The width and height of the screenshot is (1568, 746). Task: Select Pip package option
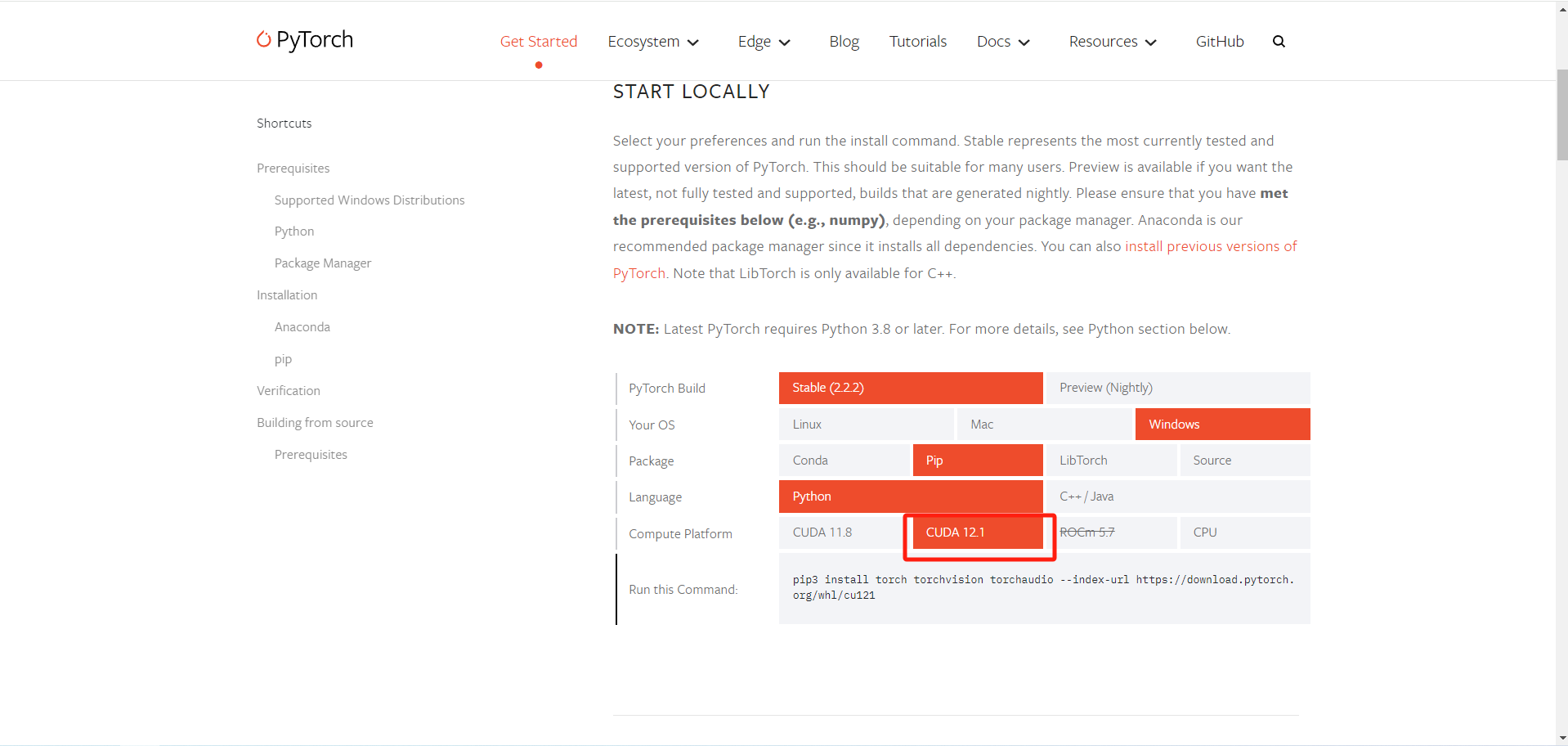(978, 460)
